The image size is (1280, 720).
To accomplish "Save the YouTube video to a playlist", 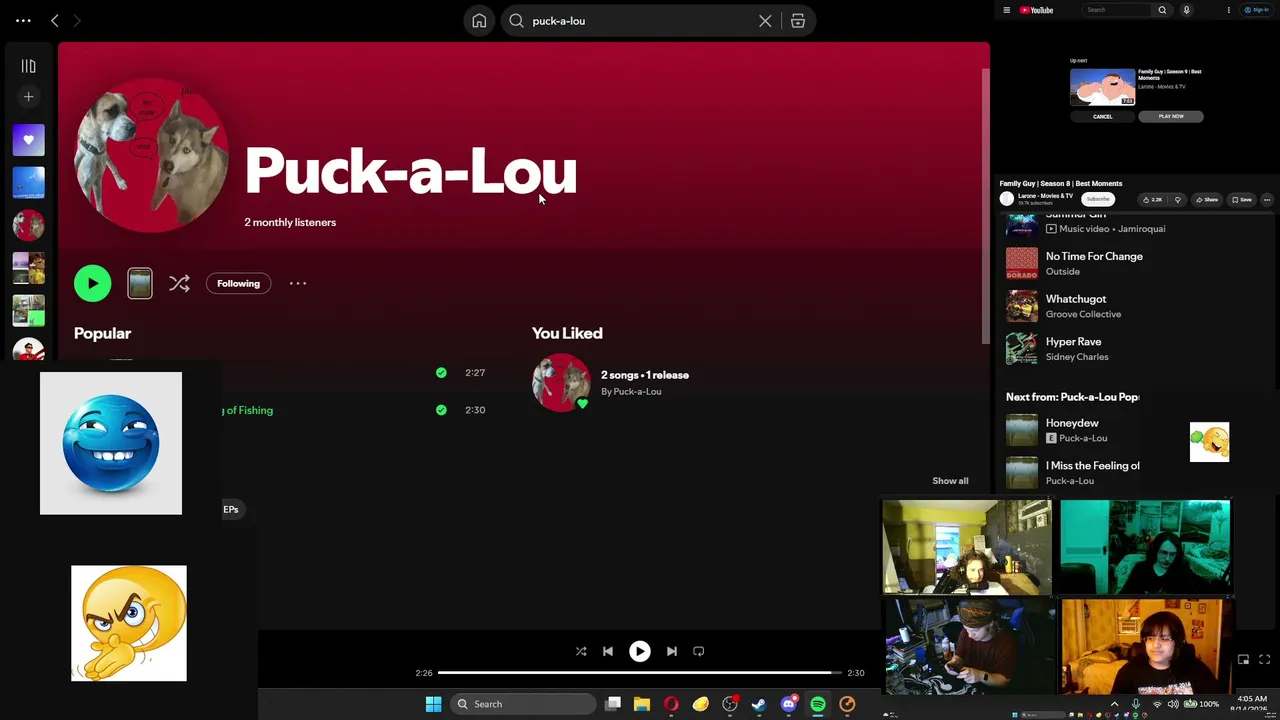I will click(x=1242, y=200).
